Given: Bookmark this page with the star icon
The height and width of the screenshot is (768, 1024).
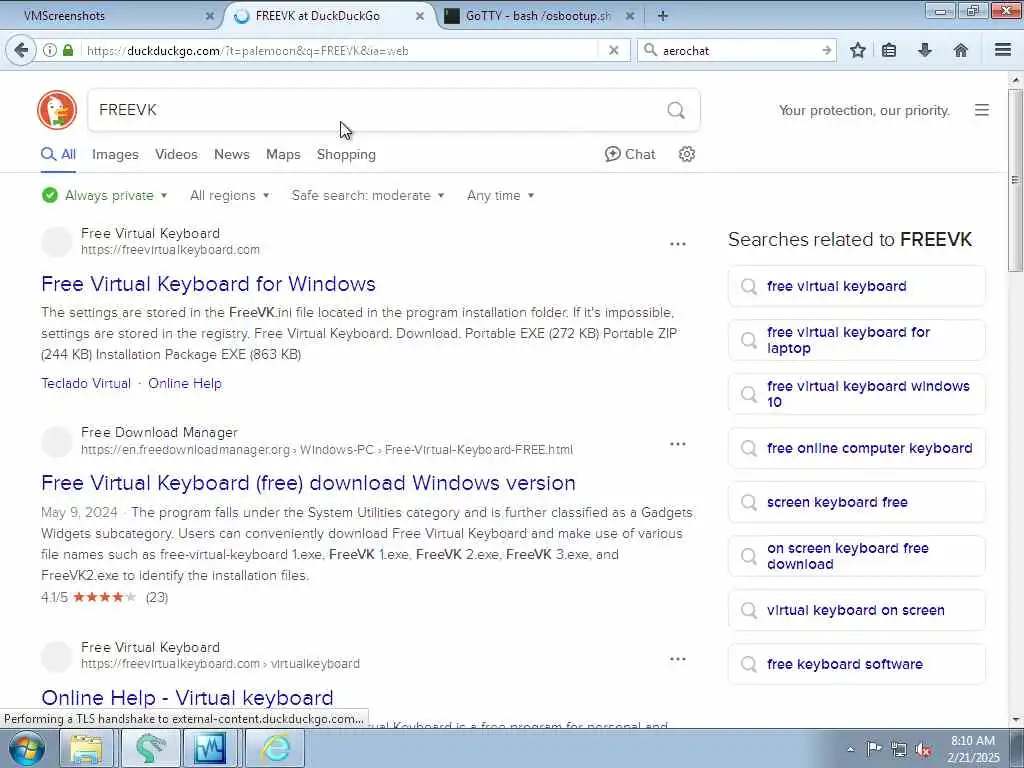Looking at the screenshot, I should [x=858, y=50].
